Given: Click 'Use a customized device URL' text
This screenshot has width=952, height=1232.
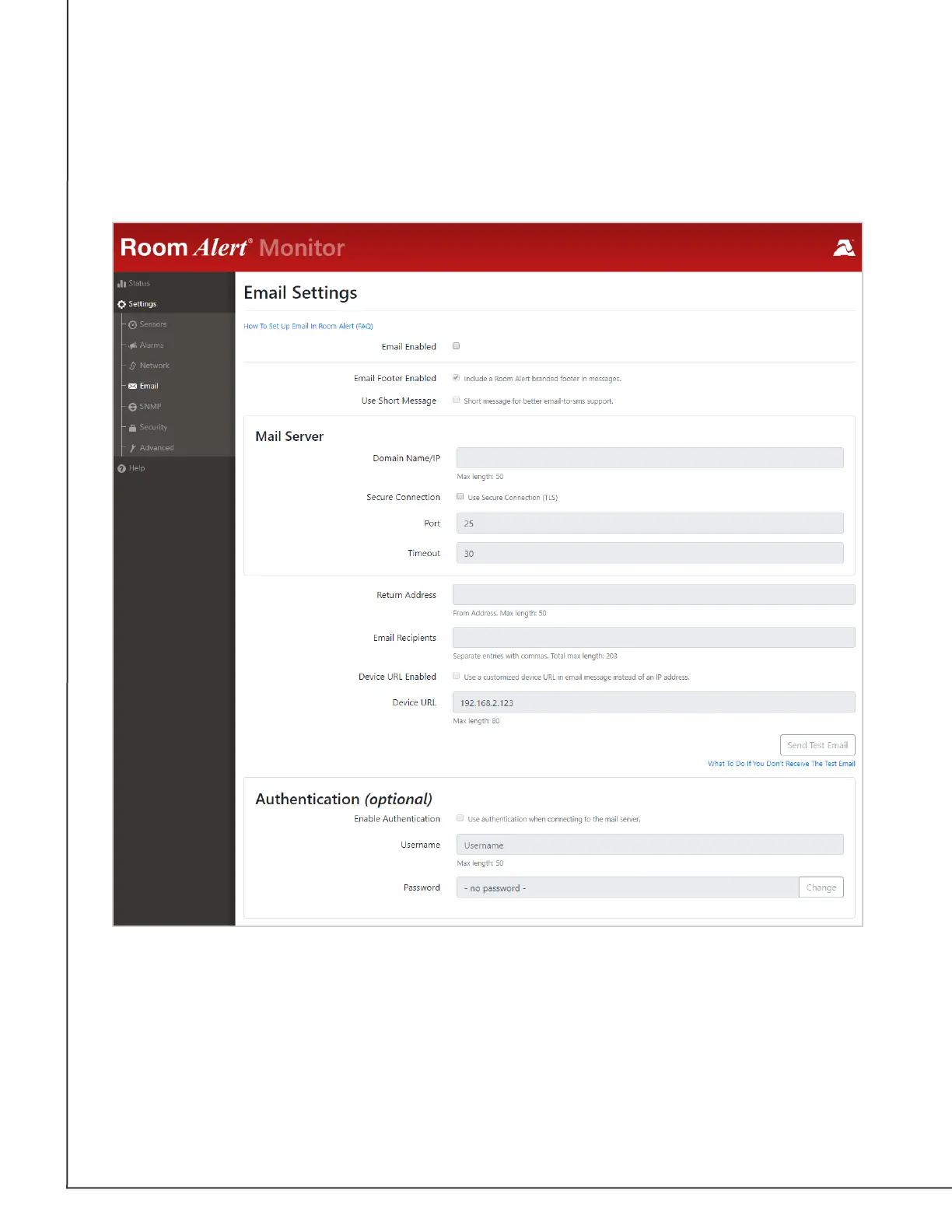Looking at the screenshot, I should [576, 677].
